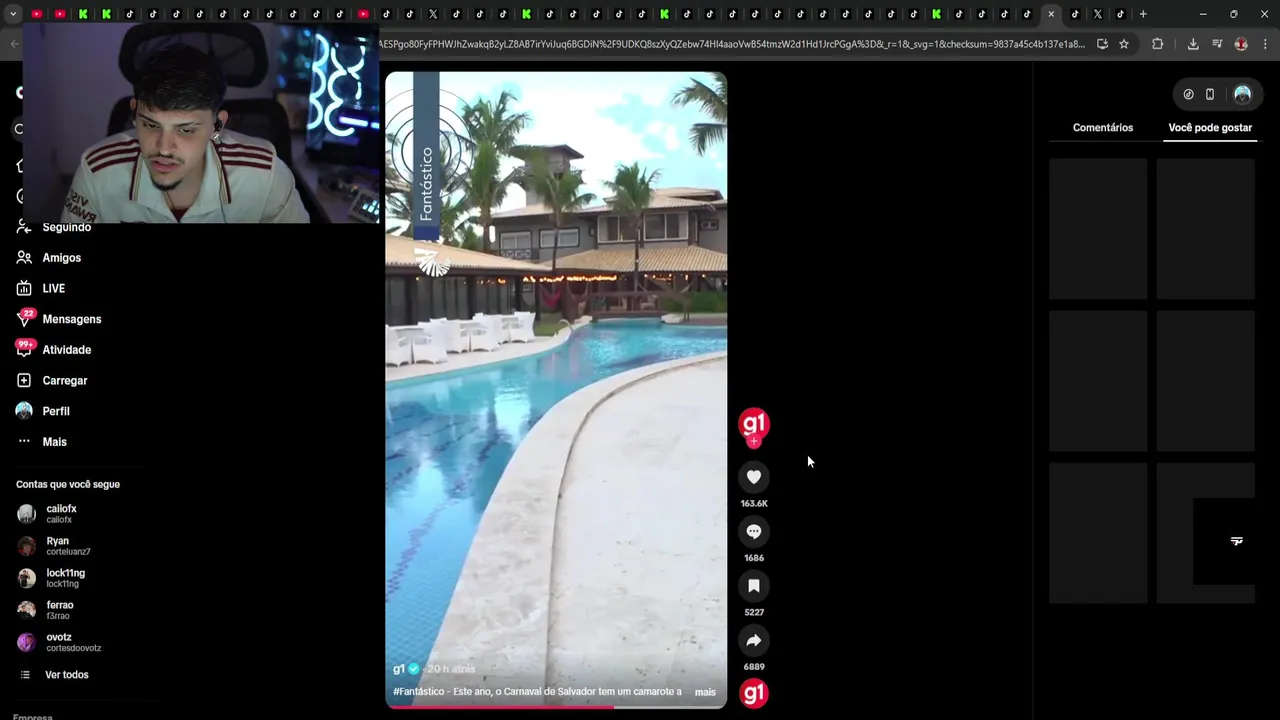
Task: Close the active browser tab
Action: (x=1051, y=14)
